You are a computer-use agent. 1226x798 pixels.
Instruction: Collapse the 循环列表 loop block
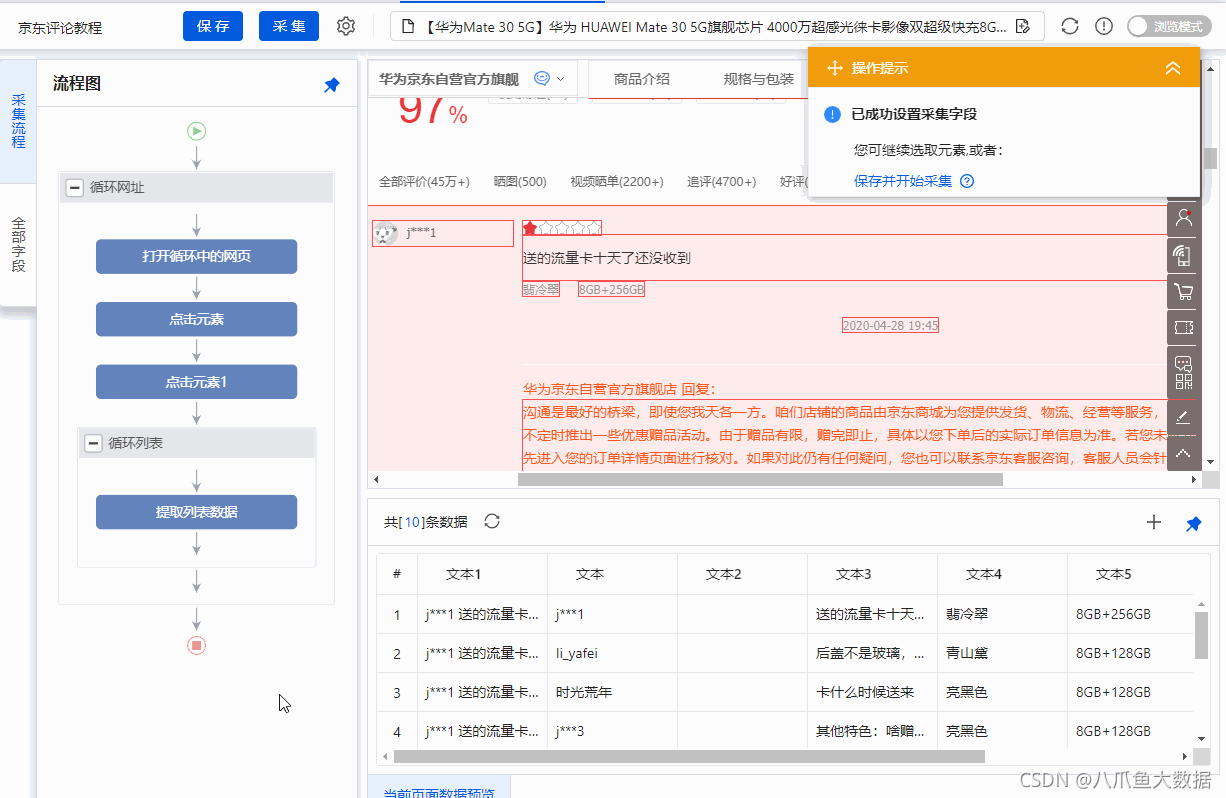(93, 443)
